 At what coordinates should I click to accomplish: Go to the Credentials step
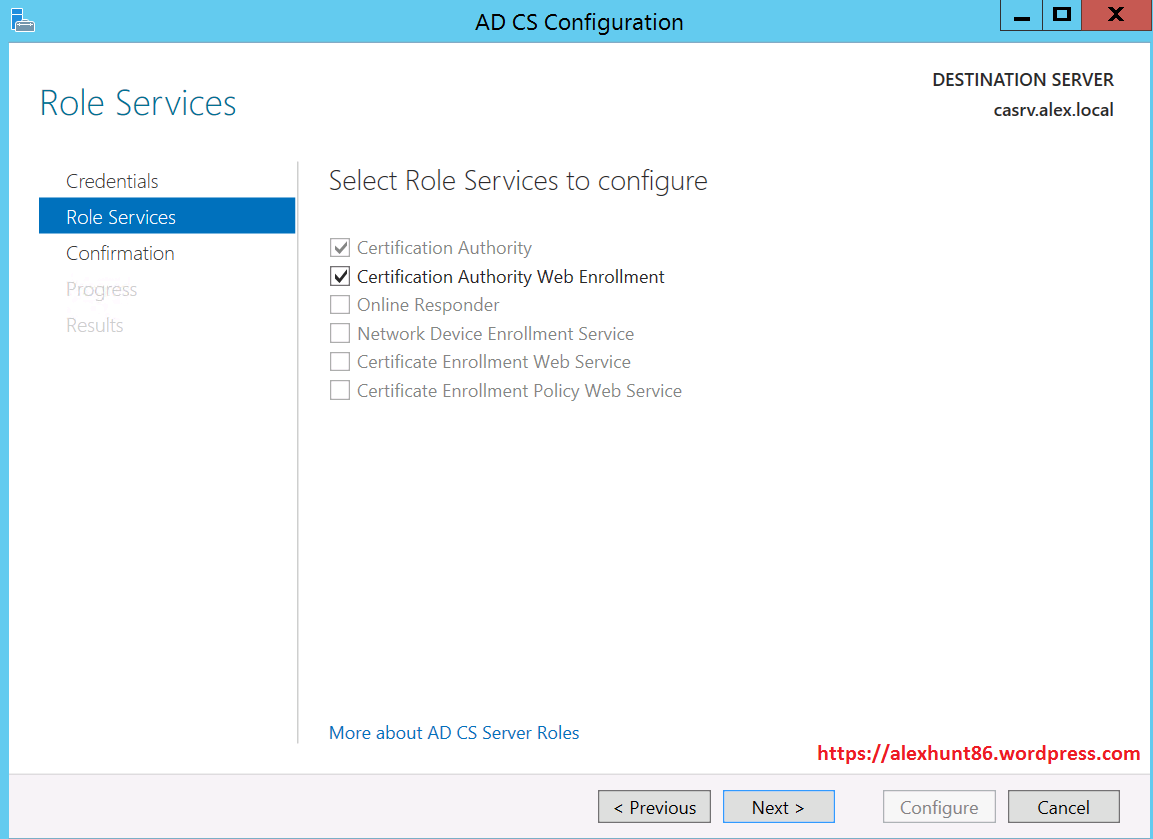112,181
